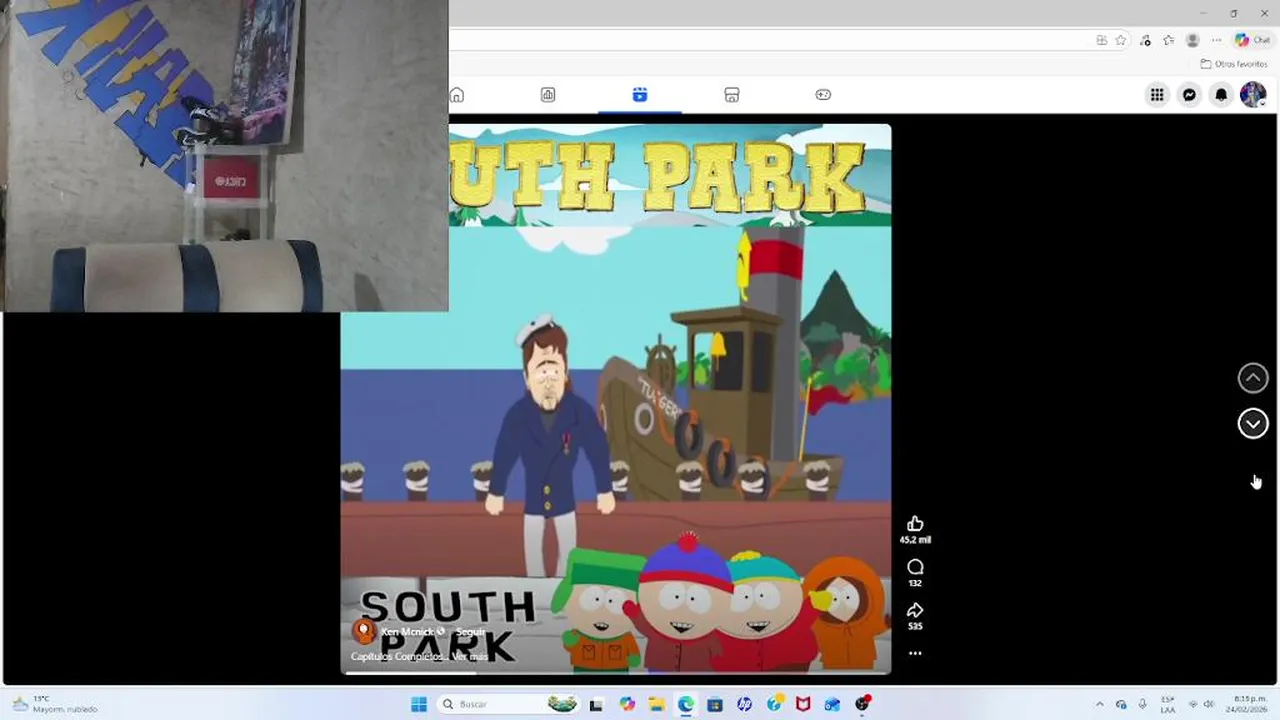This screenshot has width=1280, height=720.
Task: Open McAfee from the taskbar
Action: coord(802,704)
